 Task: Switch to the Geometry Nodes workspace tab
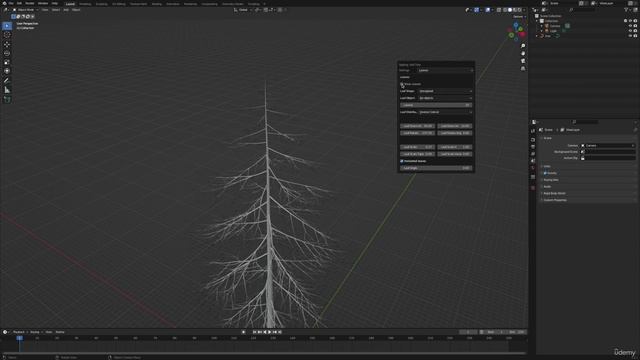click(x=233, y=4)
